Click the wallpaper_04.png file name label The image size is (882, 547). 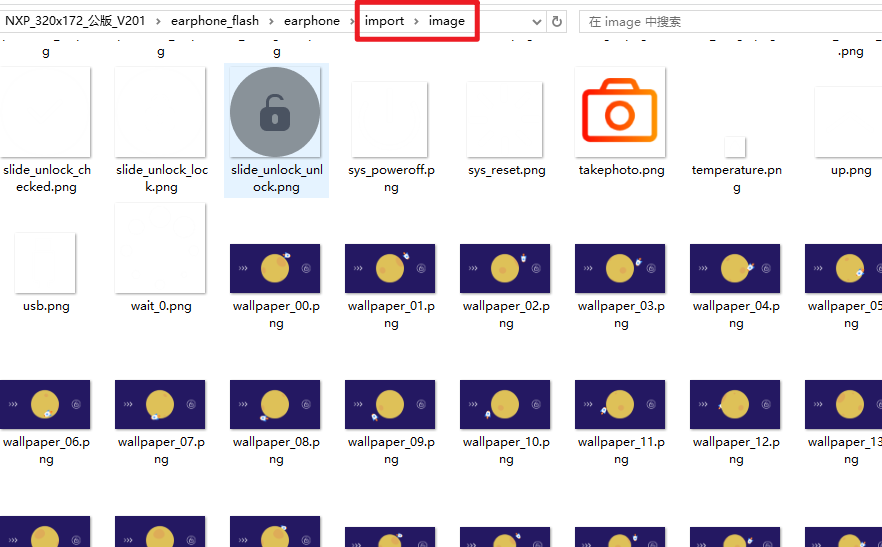click(x=736, y=315)
